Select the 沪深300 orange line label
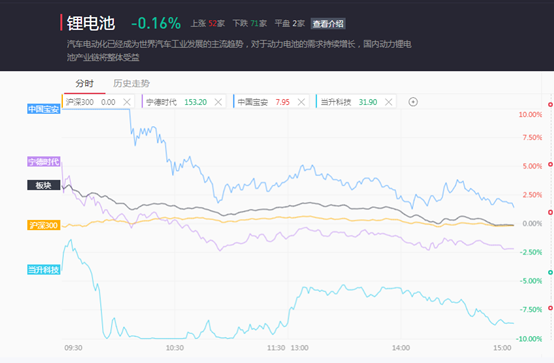This screenshot has width=554, height=363. (x=44, y=225)
